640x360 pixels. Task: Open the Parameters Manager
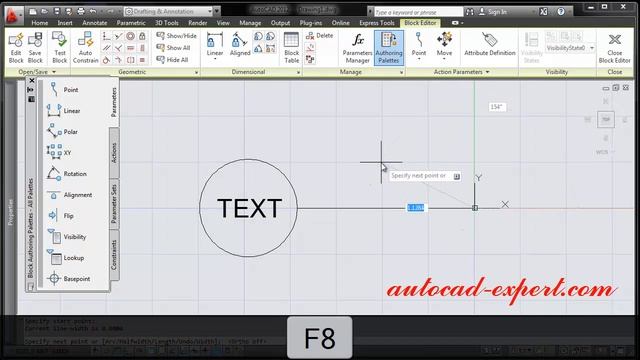(x=357, y=48)
